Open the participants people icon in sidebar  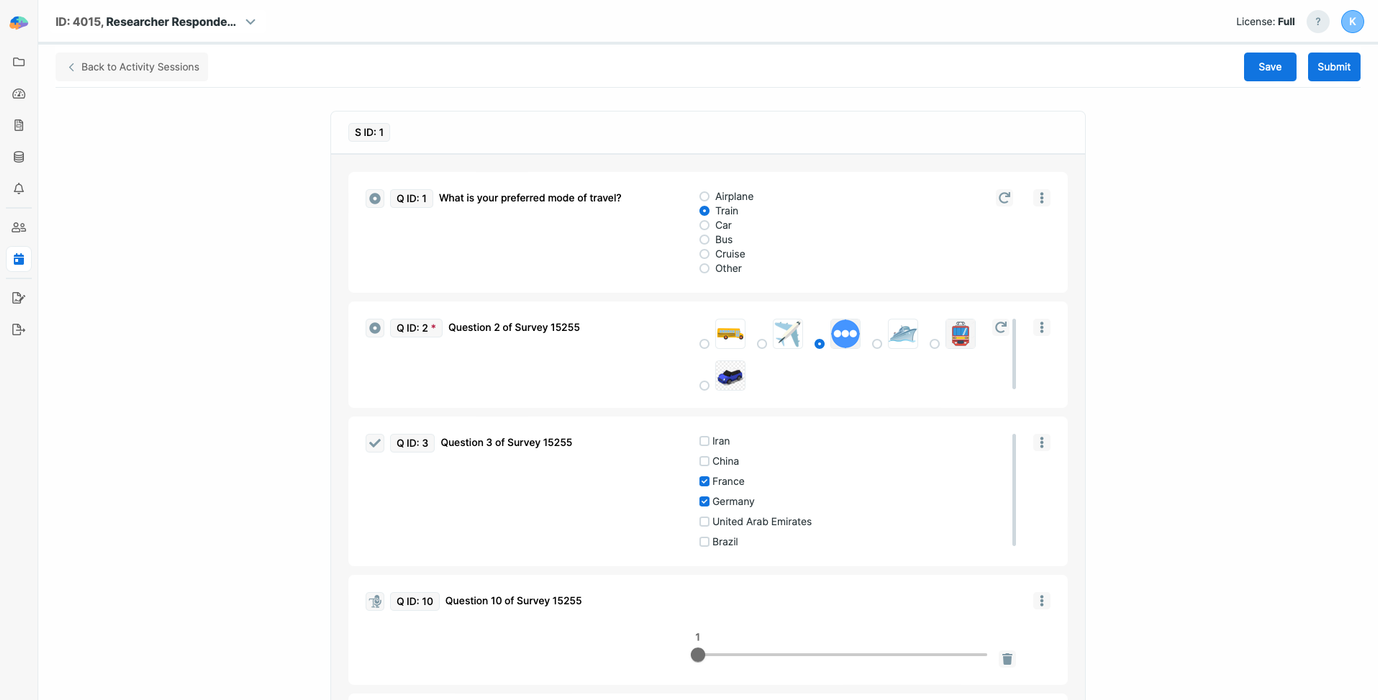[18, 228]
